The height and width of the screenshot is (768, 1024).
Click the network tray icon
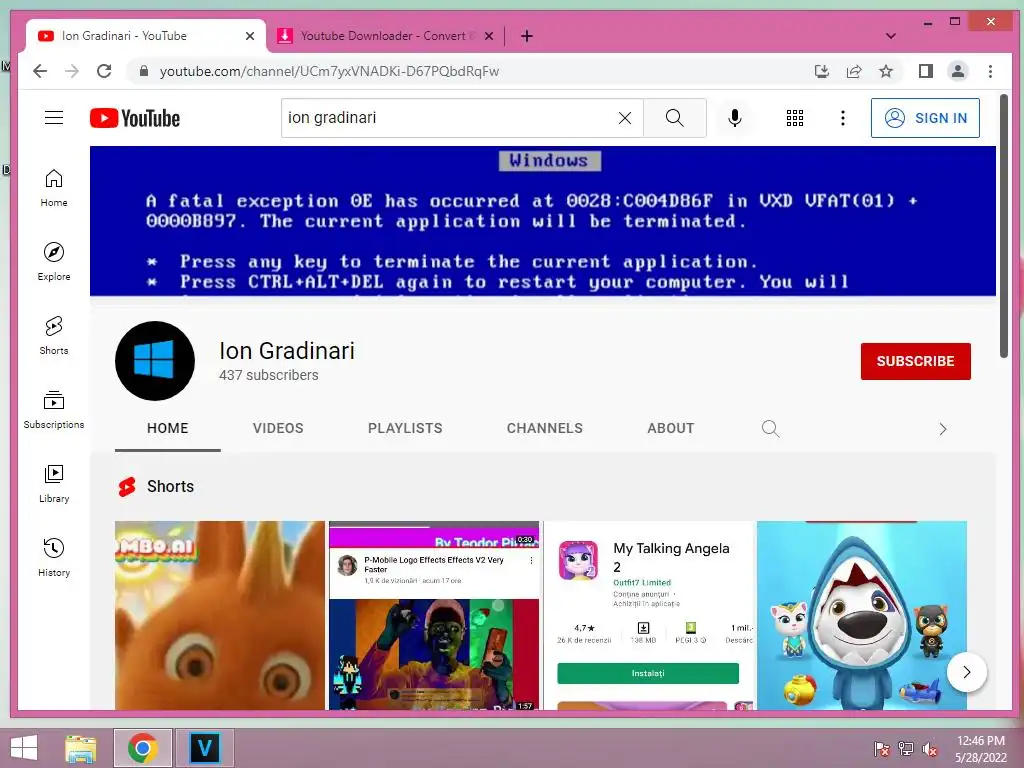(x=905, y=748)
